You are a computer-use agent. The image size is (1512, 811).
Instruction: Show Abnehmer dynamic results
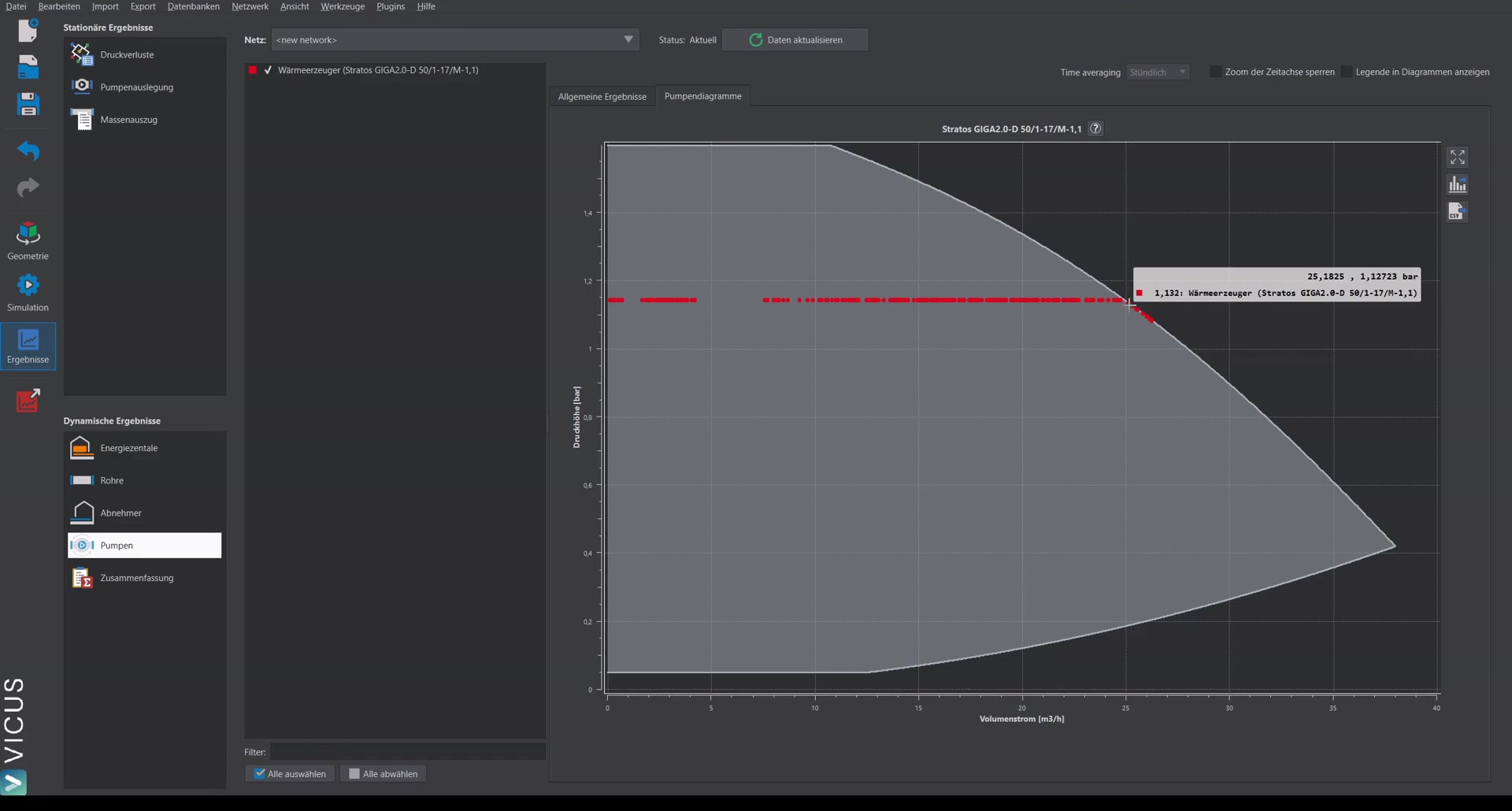[x=145, y=513]
